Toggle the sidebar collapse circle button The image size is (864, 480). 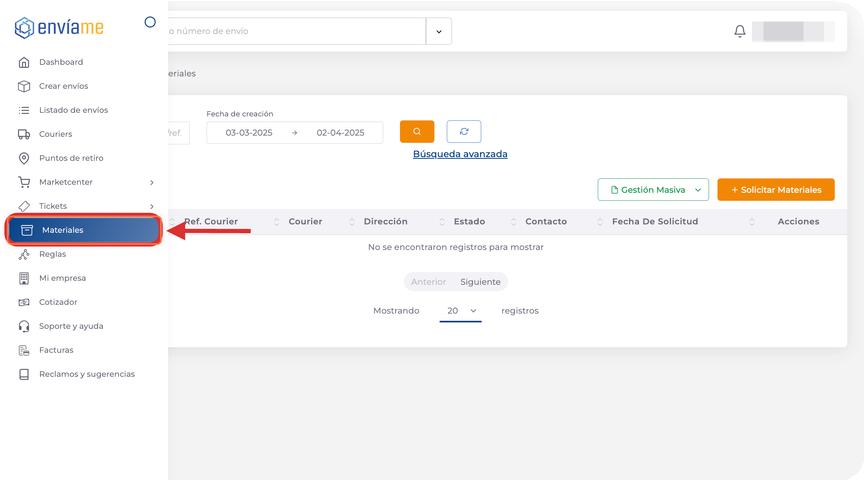click(x=150, y=22)
